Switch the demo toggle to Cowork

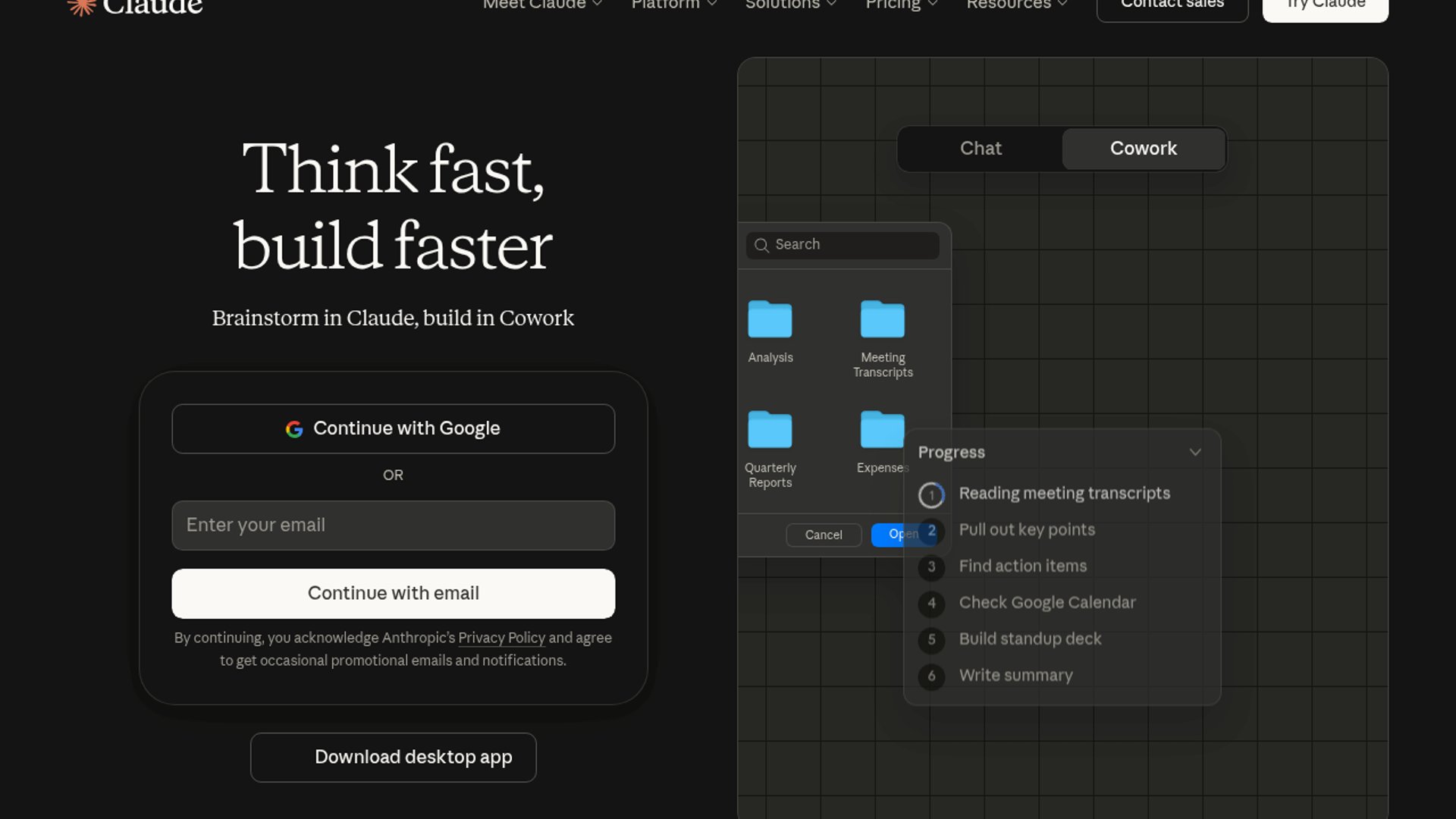point(1143,149)
